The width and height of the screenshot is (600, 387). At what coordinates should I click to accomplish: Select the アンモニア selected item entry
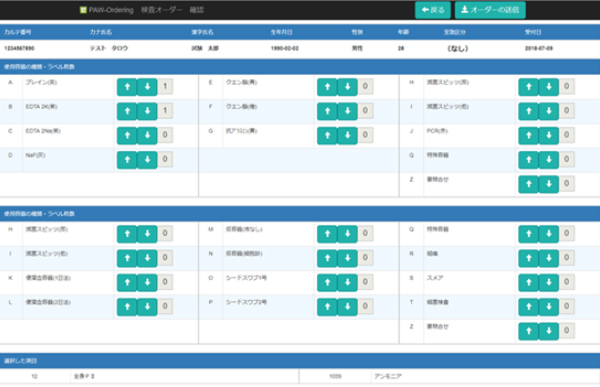coord(388,376)
